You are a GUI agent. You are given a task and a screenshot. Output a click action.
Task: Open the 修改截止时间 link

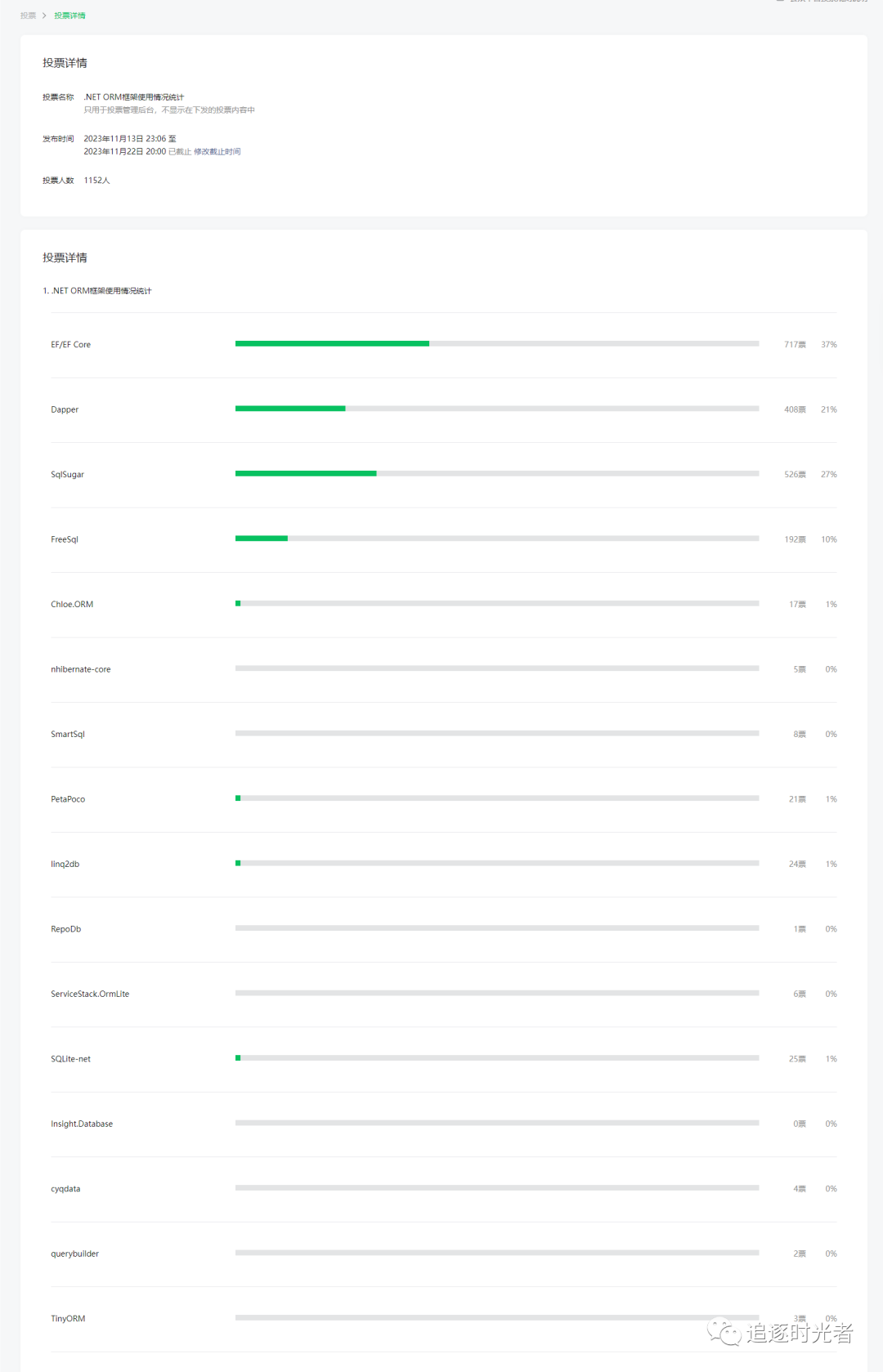tap(217, 151)
